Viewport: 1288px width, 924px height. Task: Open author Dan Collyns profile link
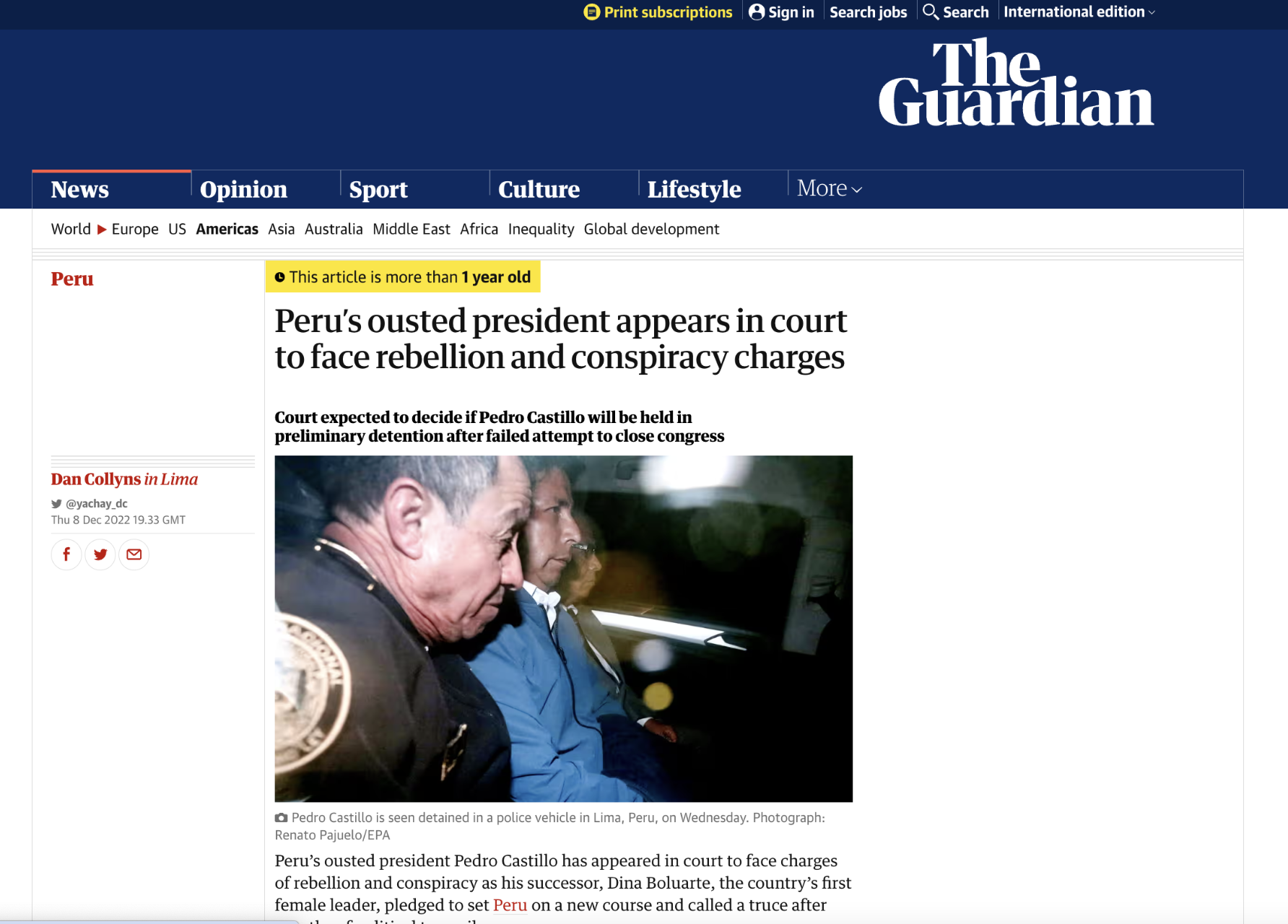pos(96,479)
